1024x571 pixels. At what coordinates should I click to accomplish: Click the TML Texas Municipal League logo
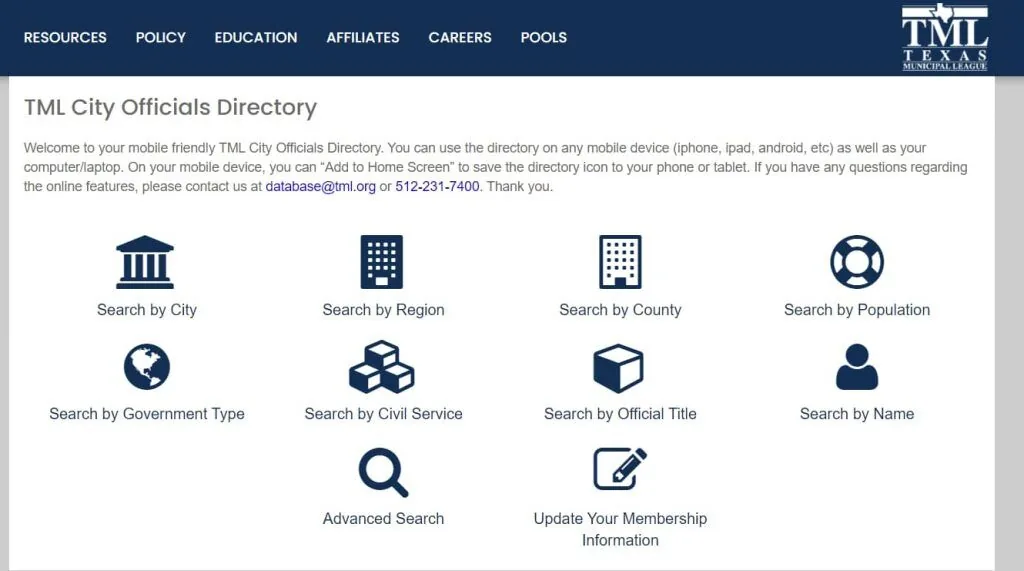pos(944,37)
